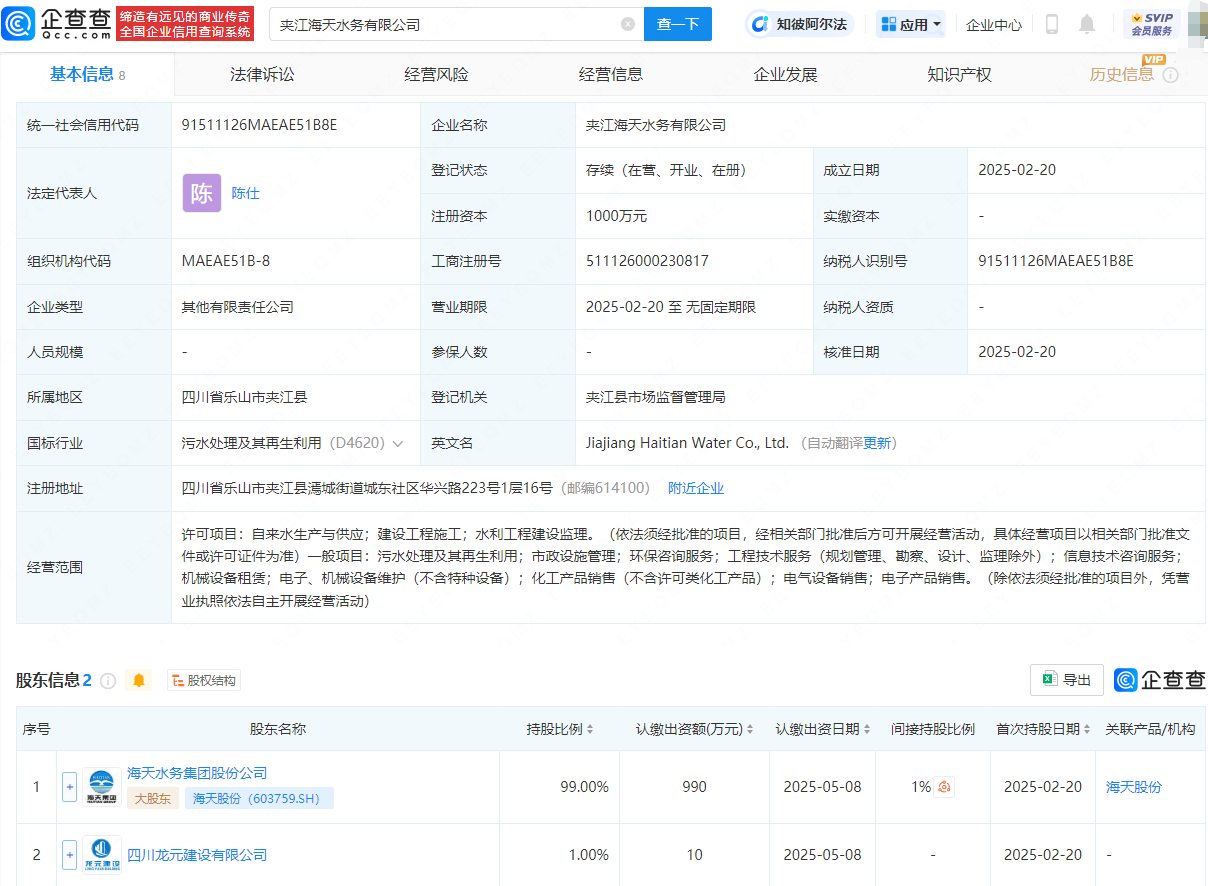
Task: Open the 附近企业 nearby companies link
Action: click(694, 488)
